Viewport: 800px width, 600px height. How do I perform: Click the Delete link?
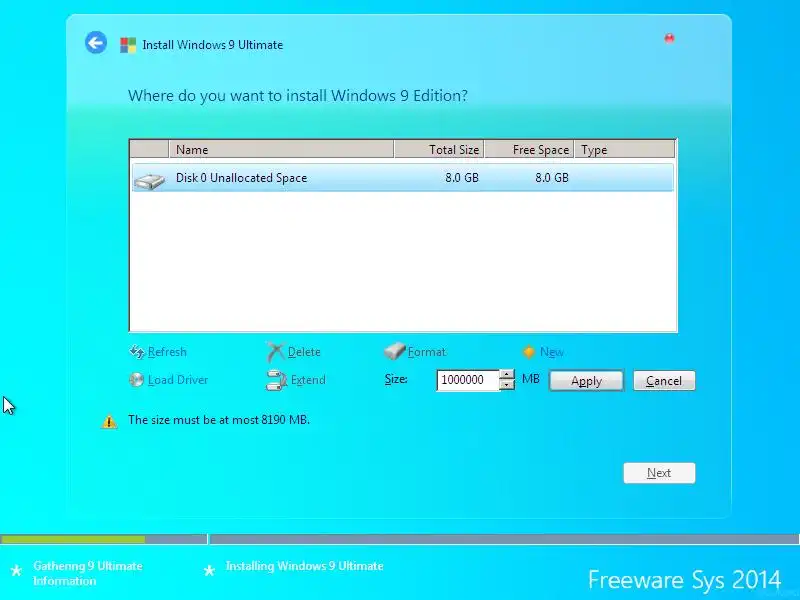click(304, 352)
